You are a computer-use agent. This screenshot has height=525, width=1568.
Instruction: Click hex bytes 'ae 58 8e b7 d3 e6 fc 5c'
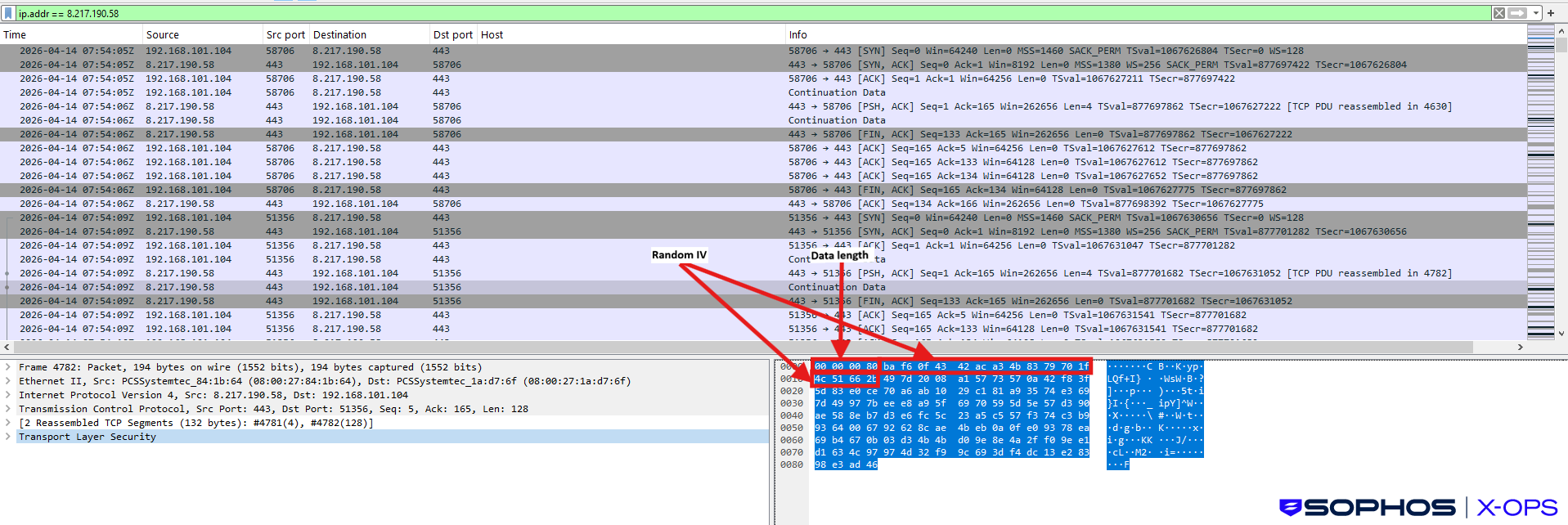(x=880, y=415)
